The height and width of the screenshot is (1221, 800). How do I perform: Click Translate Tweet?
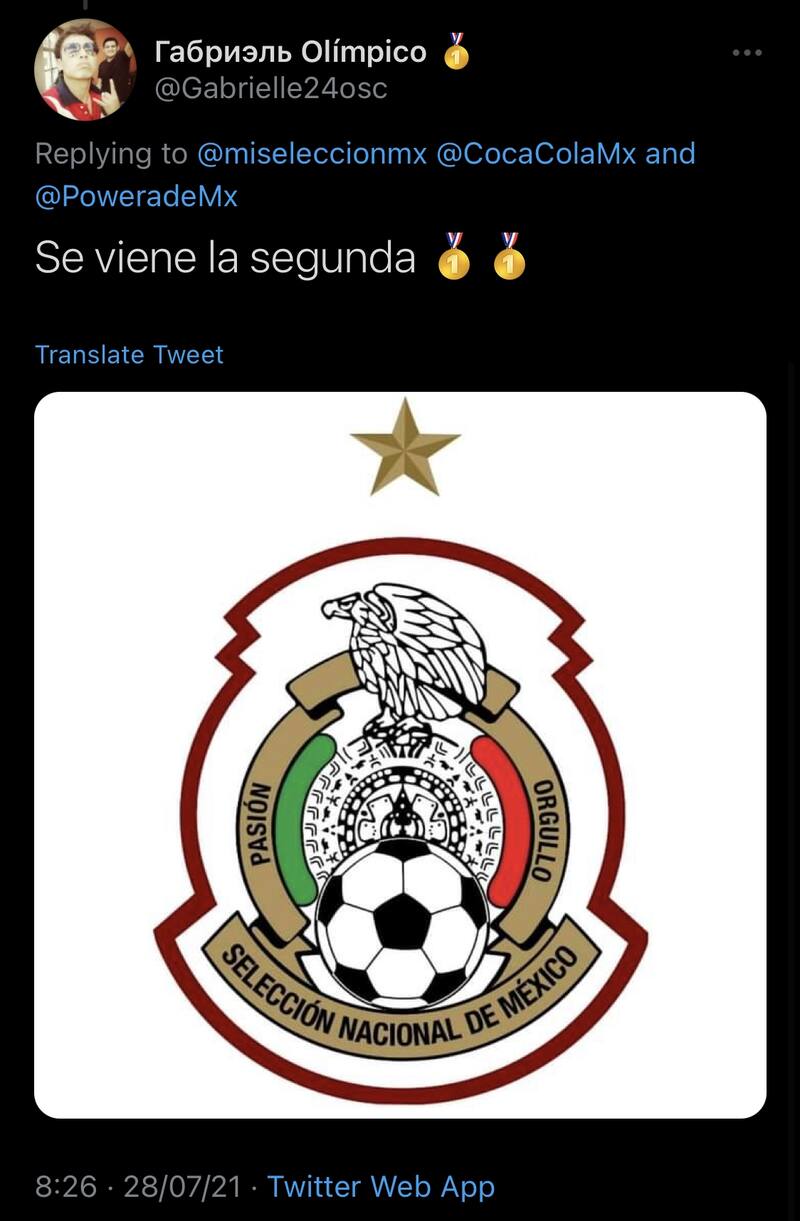pos(129,354)
